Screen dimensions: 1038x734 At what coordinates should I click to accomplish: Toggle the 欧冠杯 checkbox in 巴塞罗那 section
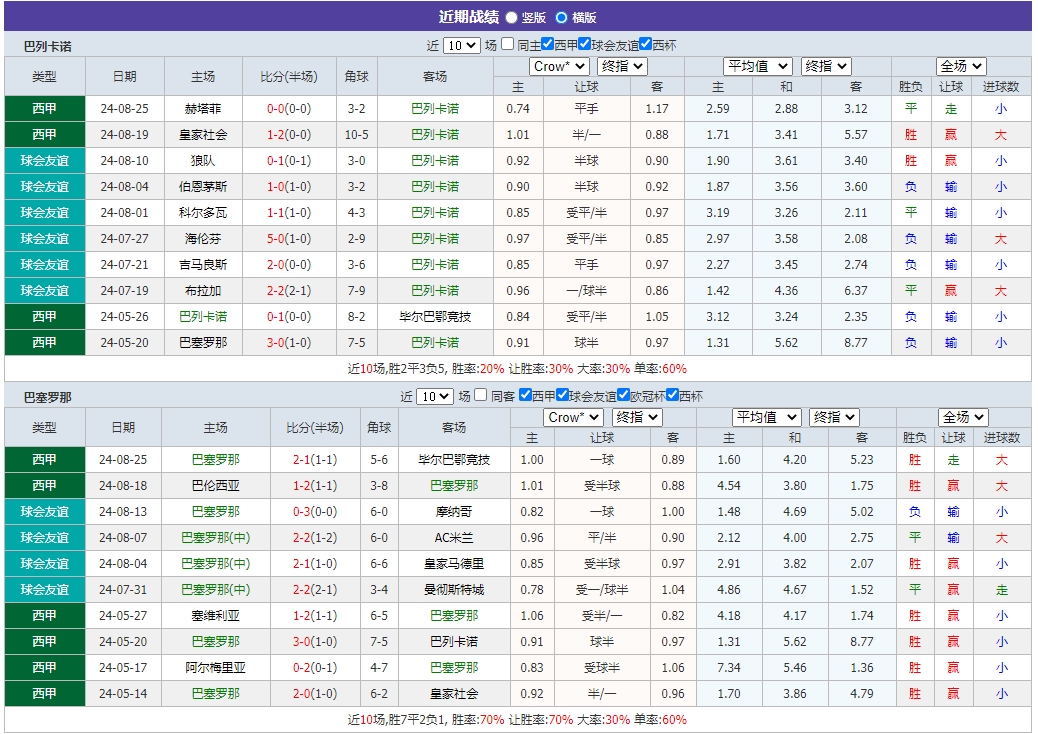click(623, 396)
